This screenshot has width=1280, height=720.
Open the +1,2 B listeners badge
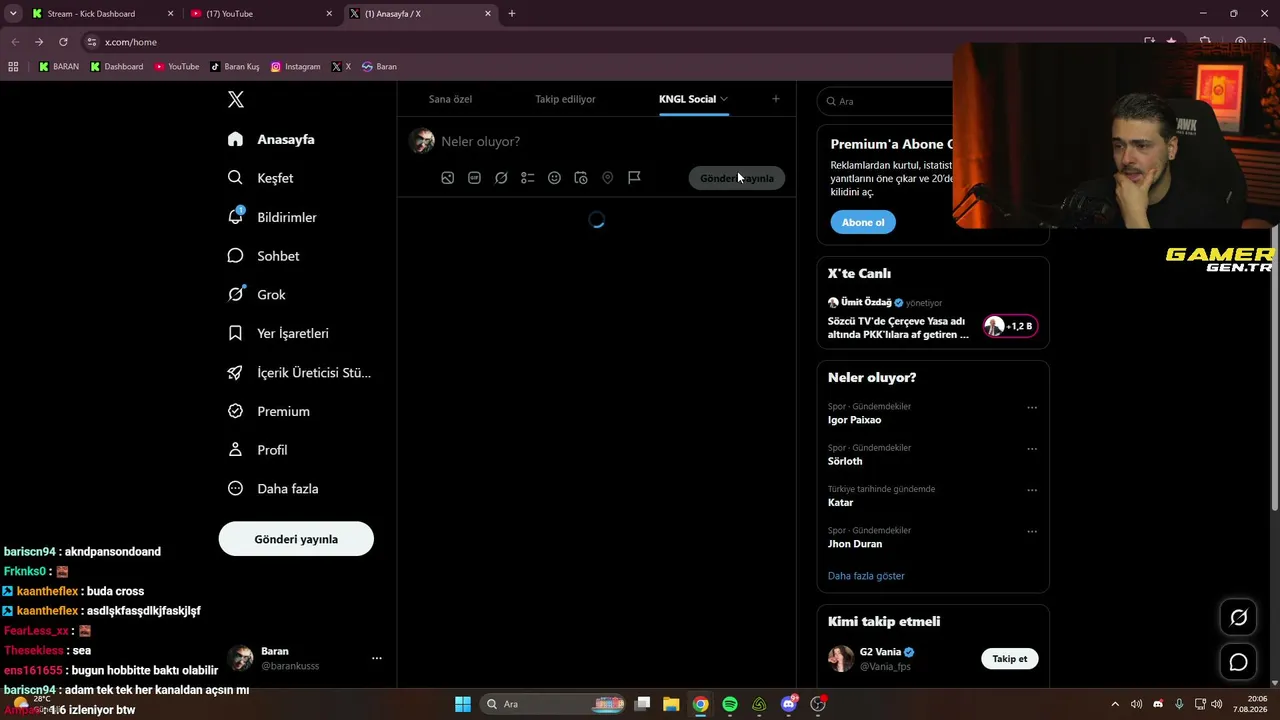pyautogui.click(x=1010, y=326)
